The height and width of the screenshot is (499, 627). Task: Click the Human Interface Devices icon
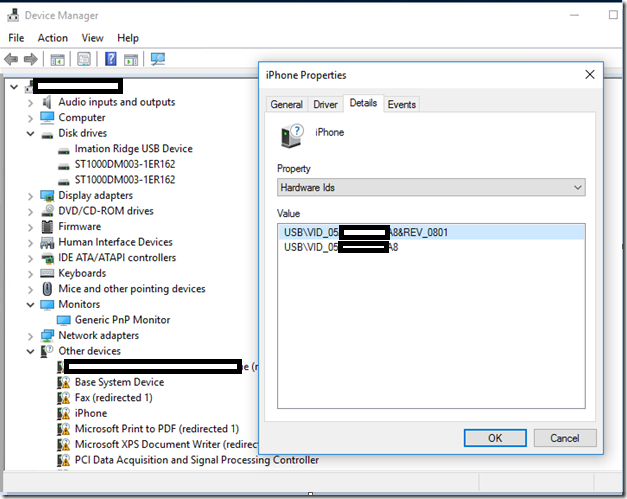point(47,243)
